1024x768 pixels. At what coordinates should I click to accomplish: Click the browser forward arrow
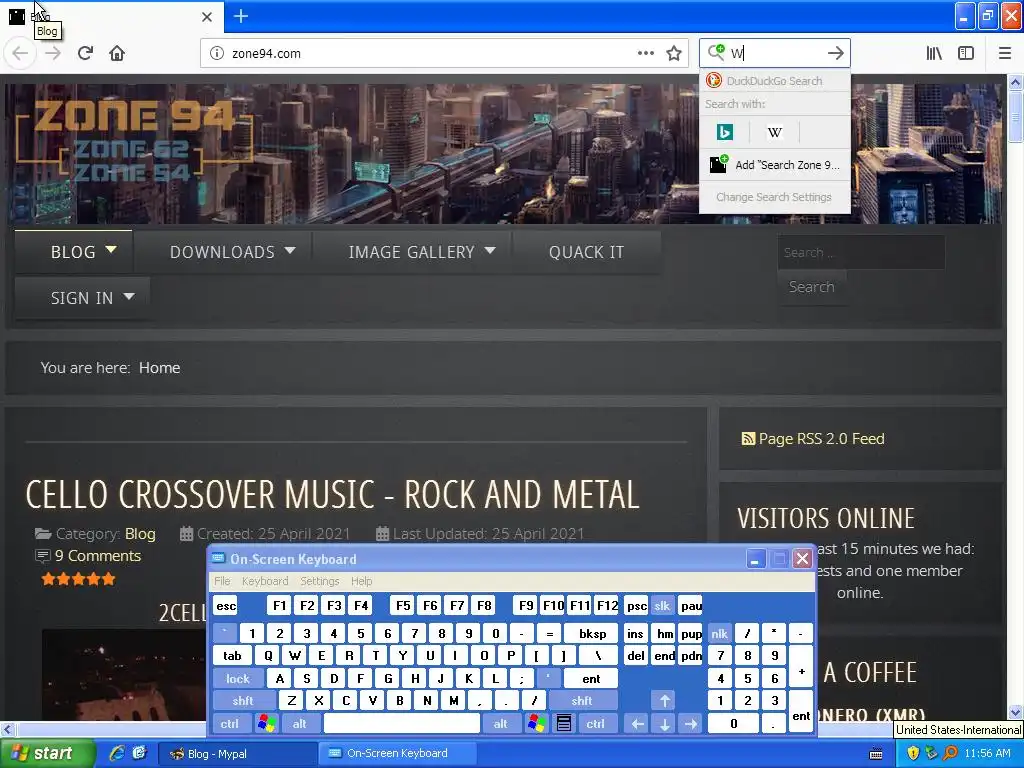(x=53, y=53)
